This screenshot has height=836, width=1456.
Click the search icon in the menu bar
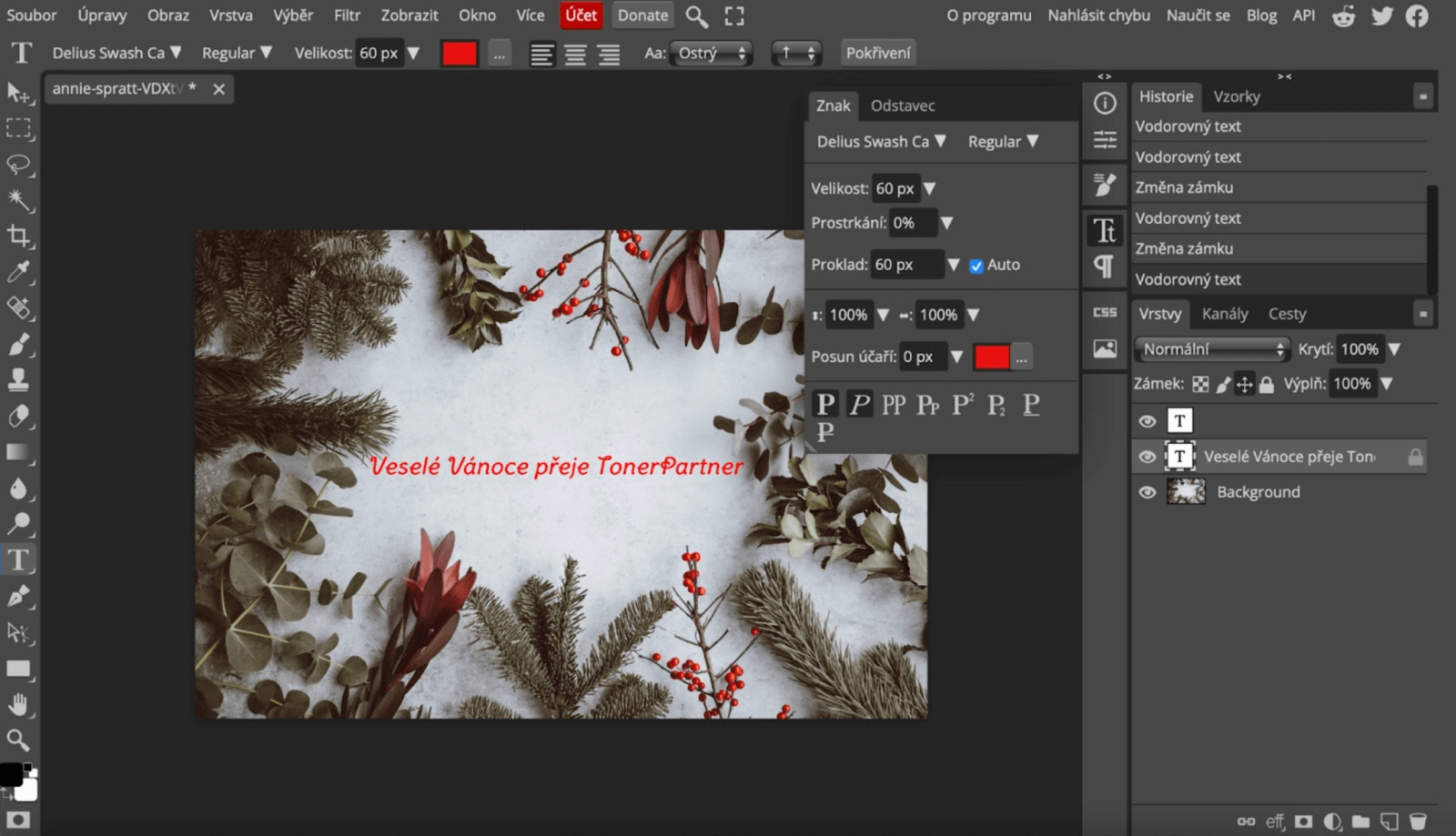[697, 16]
